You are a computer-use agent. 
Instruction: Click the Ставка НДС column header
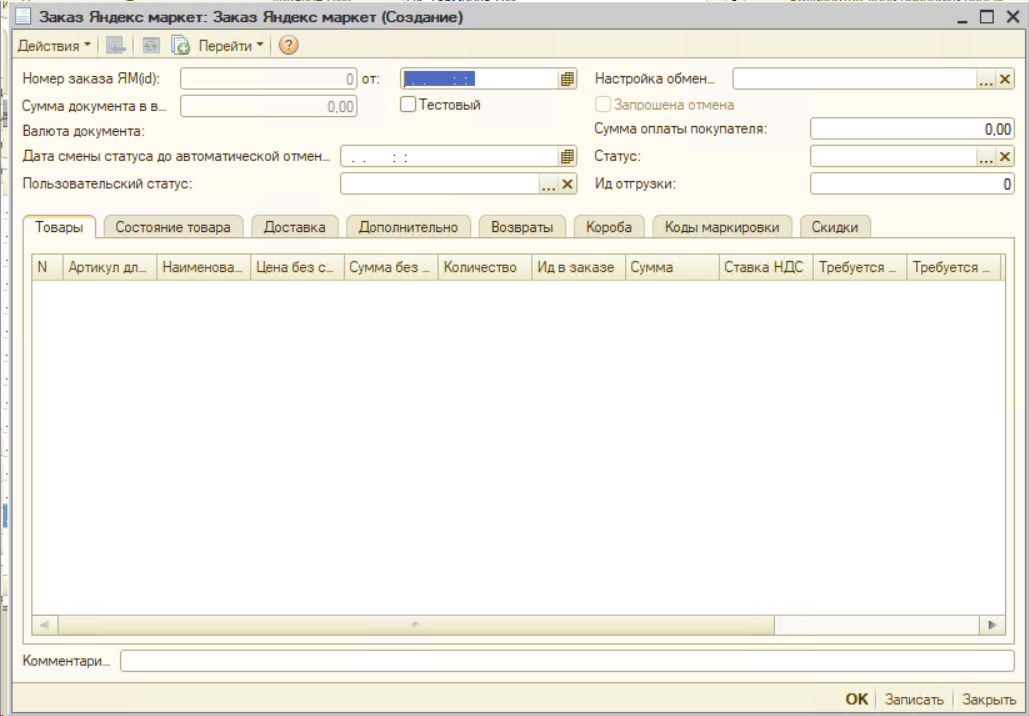point(766,267)
